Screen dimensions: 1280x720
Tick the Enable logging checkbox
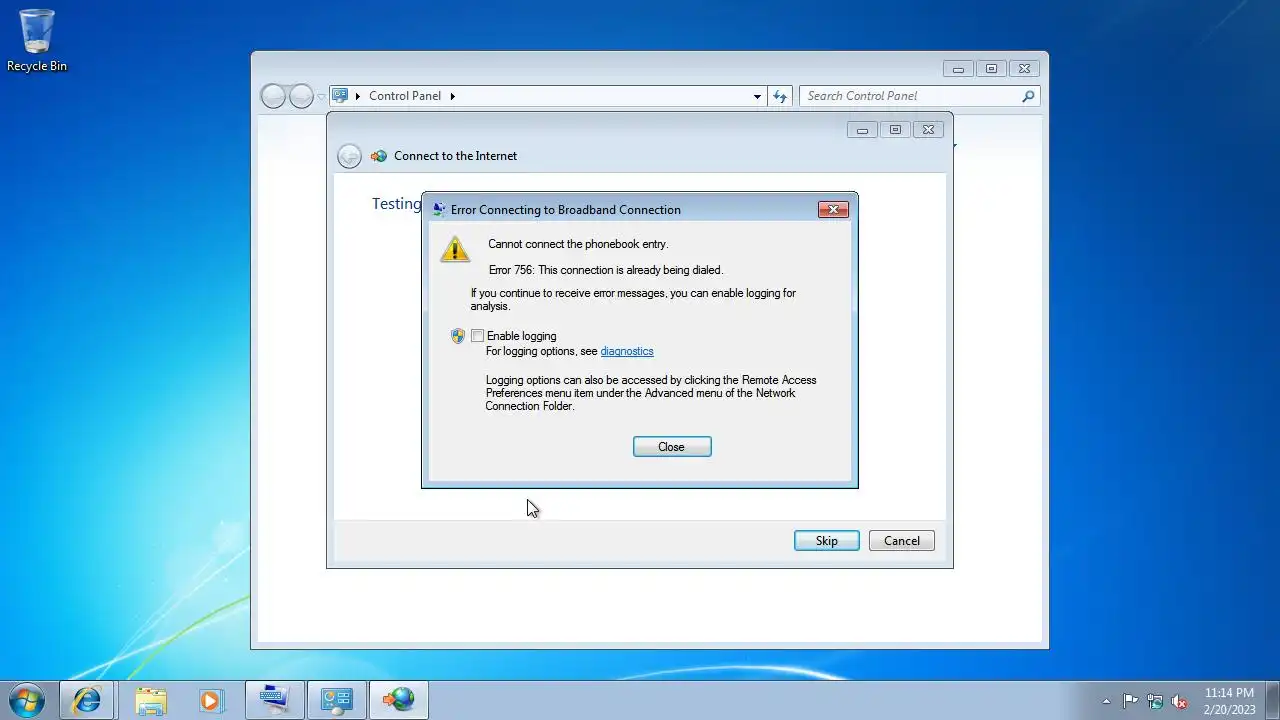477,336
